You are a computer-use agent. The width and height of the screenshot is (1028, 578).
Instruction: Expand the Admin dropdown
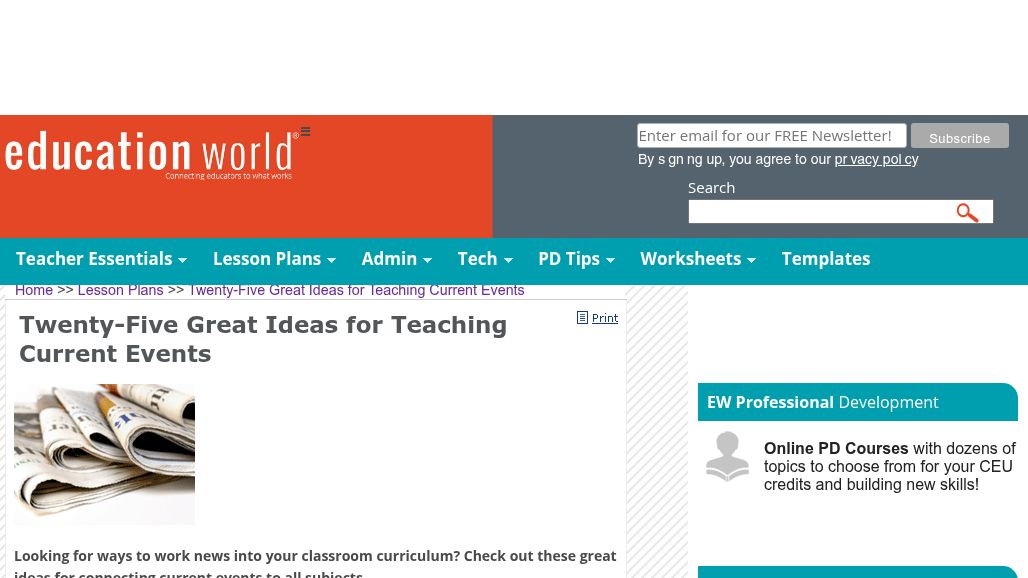point(389,258)
